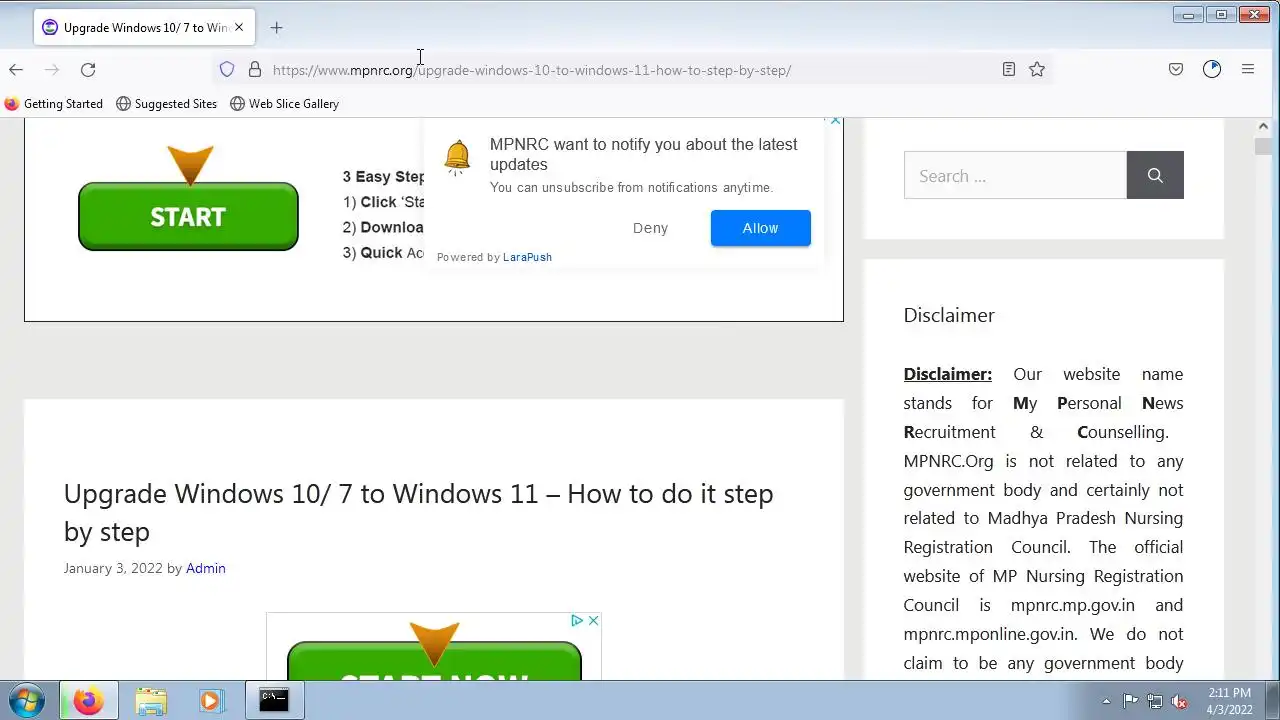Screen dimensions: 1280x720
Task: Open muted volume tray icon
Action: [x=1180, y=701]
